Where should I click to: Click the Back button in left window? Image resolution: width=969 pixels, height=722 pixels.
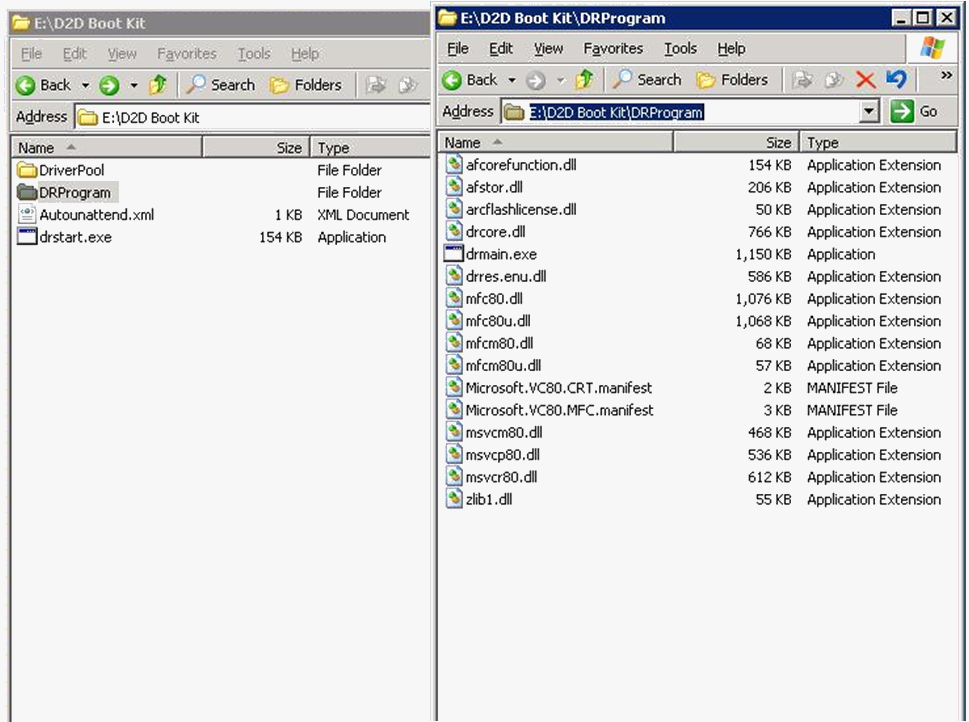44,85
